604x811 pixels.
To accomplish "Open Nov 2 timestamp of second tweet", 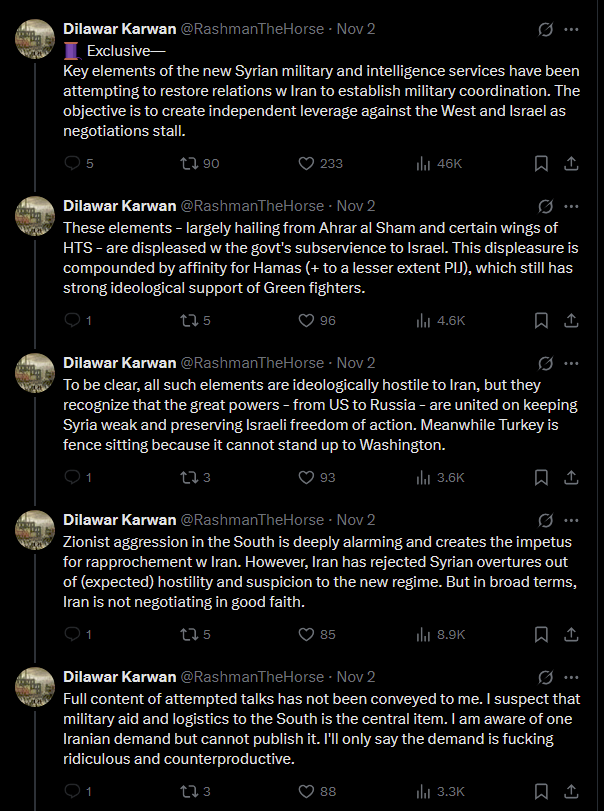I will tap(356, 205).
